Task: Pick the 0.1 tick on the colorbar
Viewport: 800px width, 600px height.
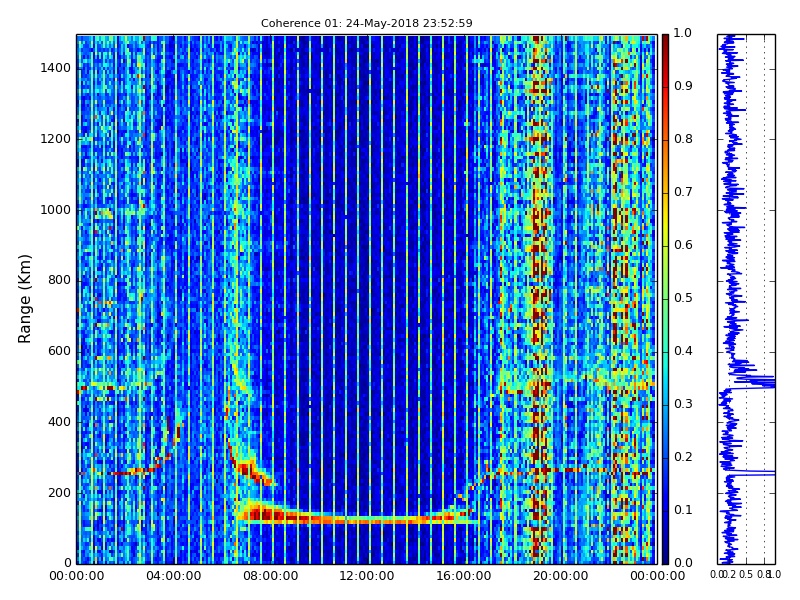Action: click(x=683, y=510)
